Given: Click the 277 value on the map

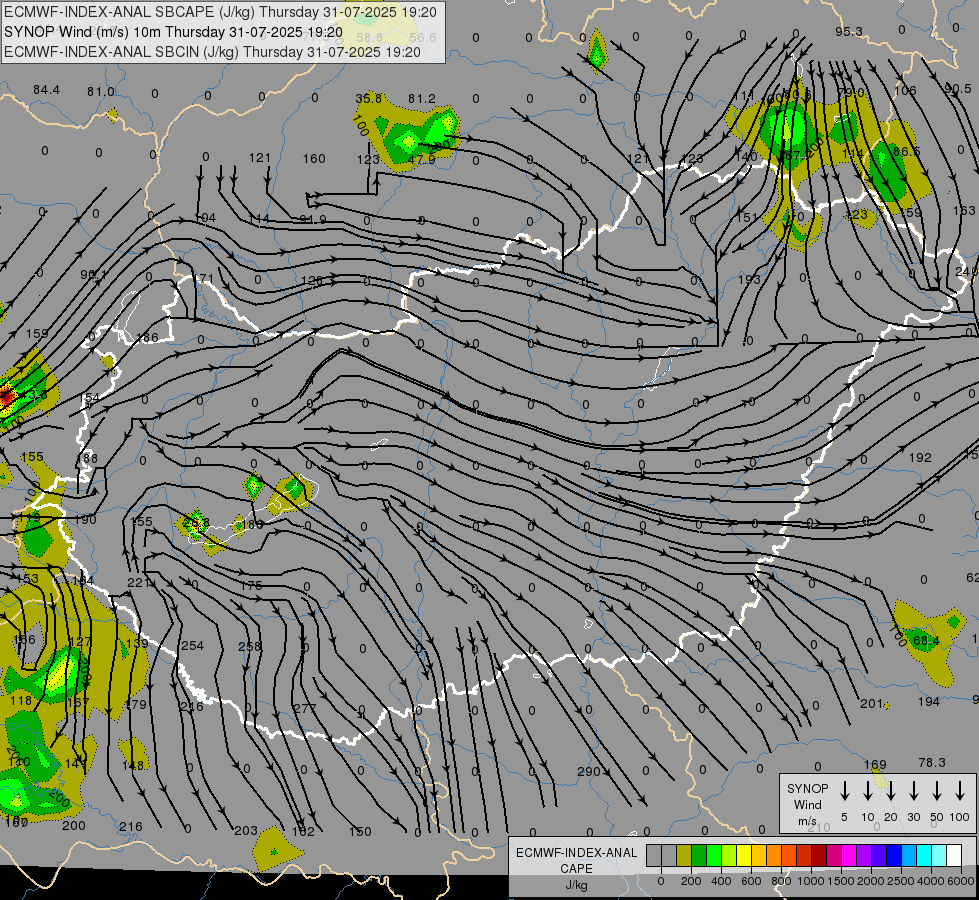Looking at the screenshot, I should (304, 708).
